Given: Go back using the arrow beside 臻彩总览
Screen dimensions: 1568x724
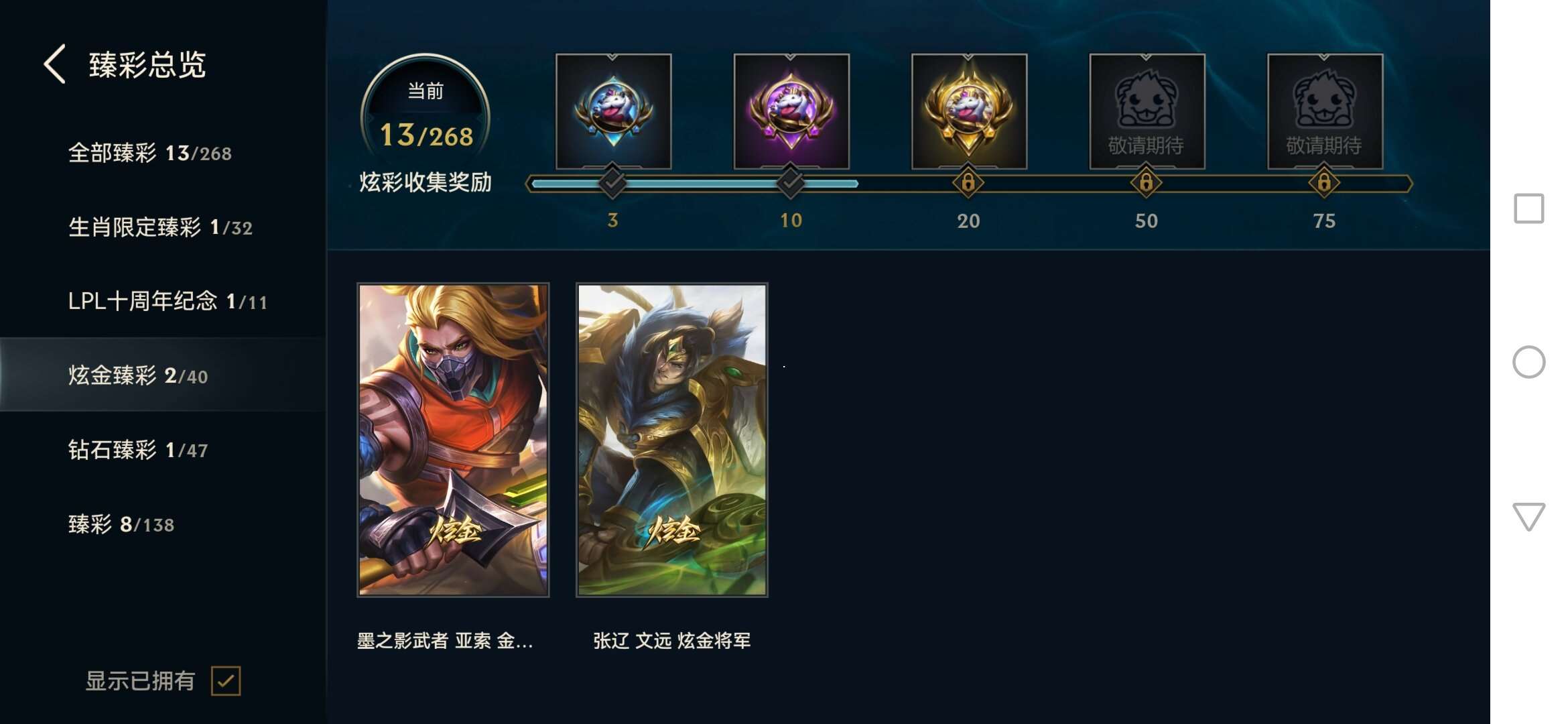Looking at the screenshot, I should coord(55,64).
